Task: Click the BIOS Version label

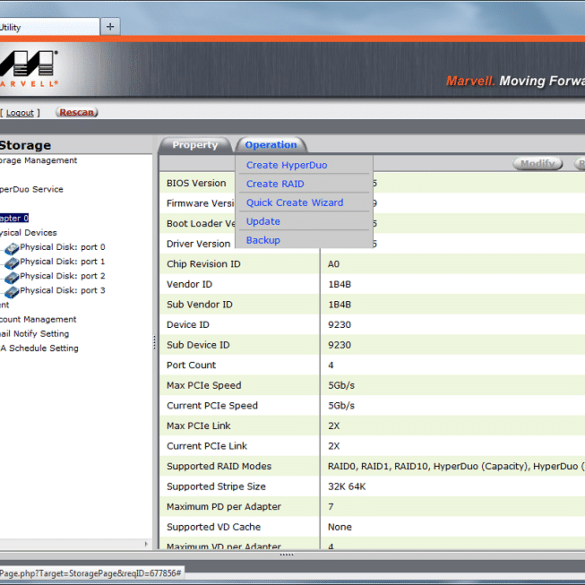Action: click(196, 183)
